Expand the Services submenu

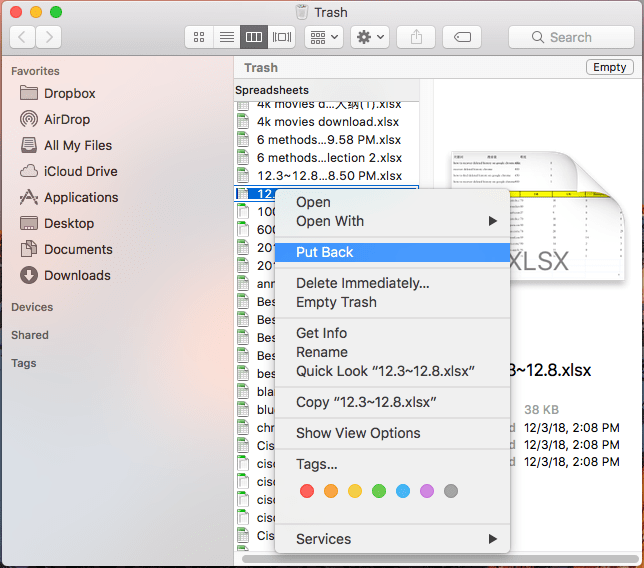392,539
